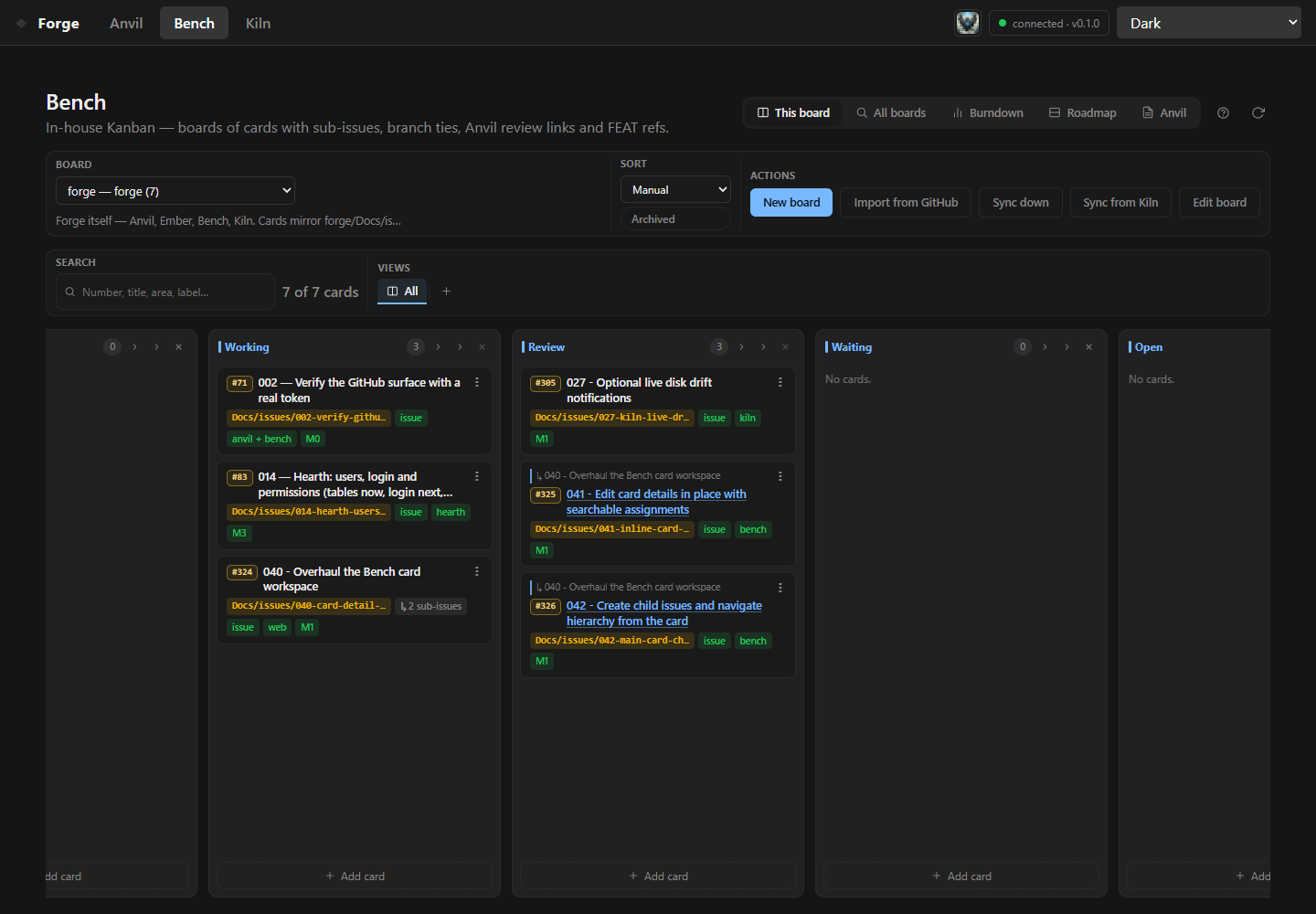Open the Sort dropdown set to Manual

point(675,189)
